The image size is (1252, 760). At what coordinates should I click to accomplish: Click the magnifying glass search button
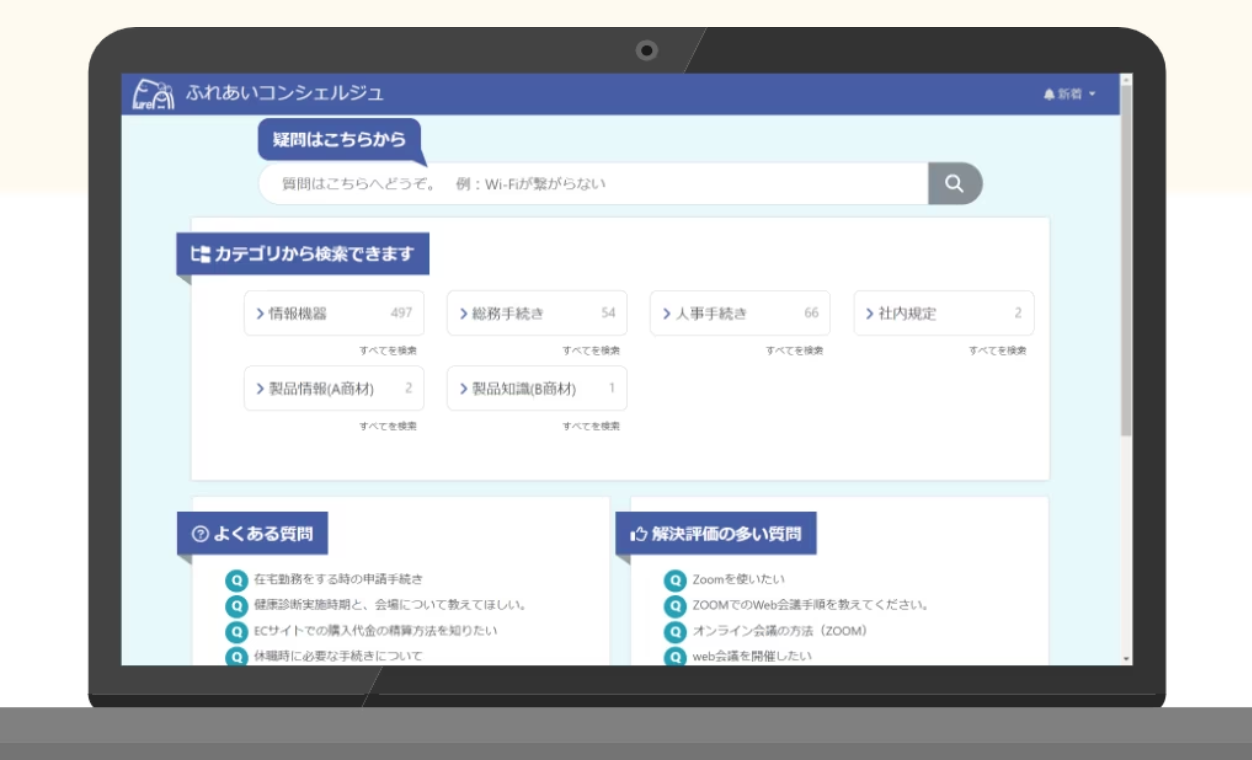coord(954,184)
